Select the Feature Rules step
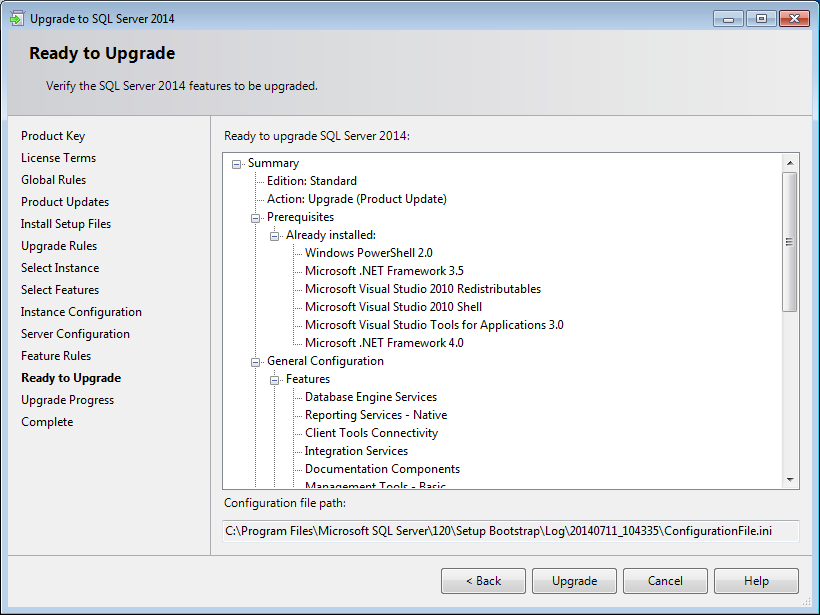 [56, 356]
